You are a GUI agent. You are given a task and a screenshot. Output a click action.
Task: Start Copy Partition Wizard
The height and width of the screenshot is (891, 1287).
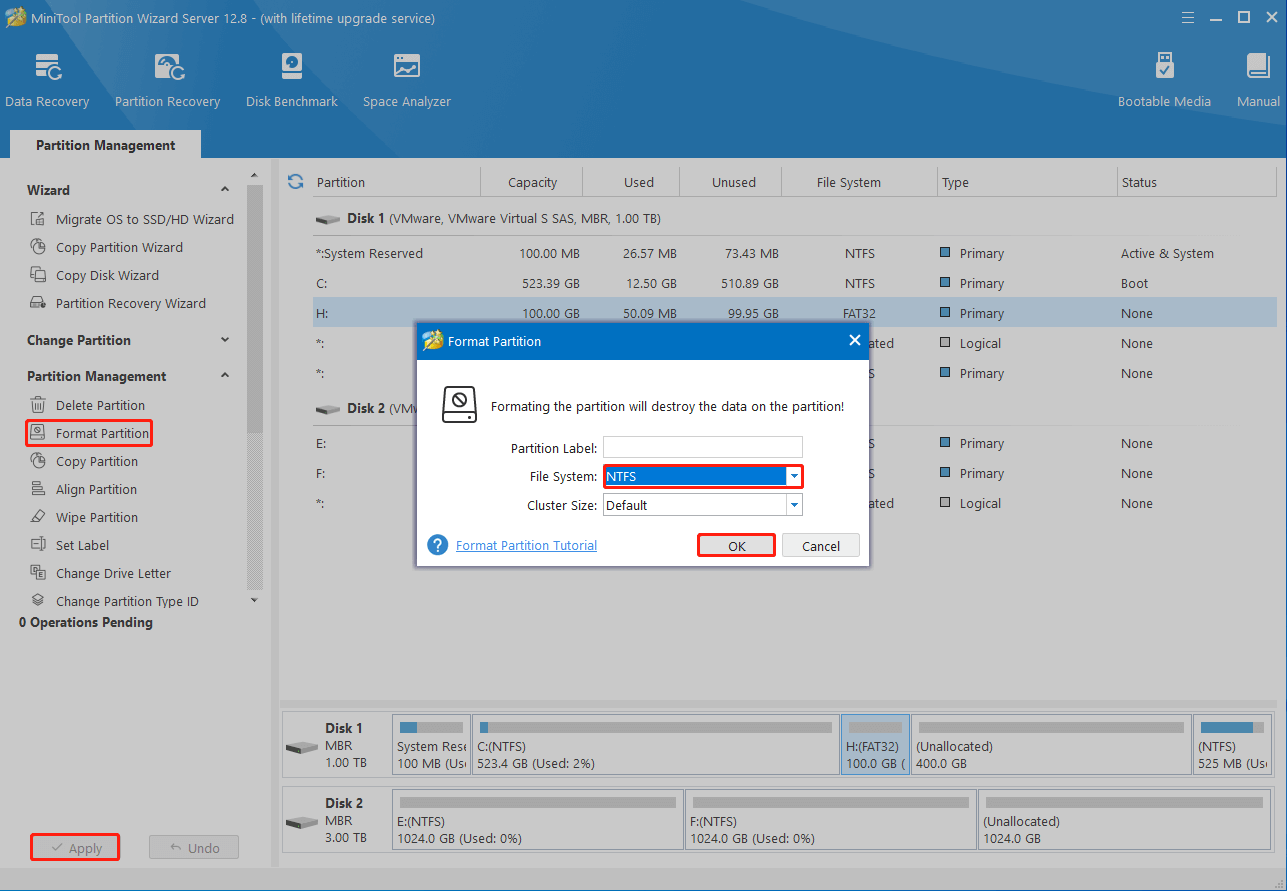[106, 247]
